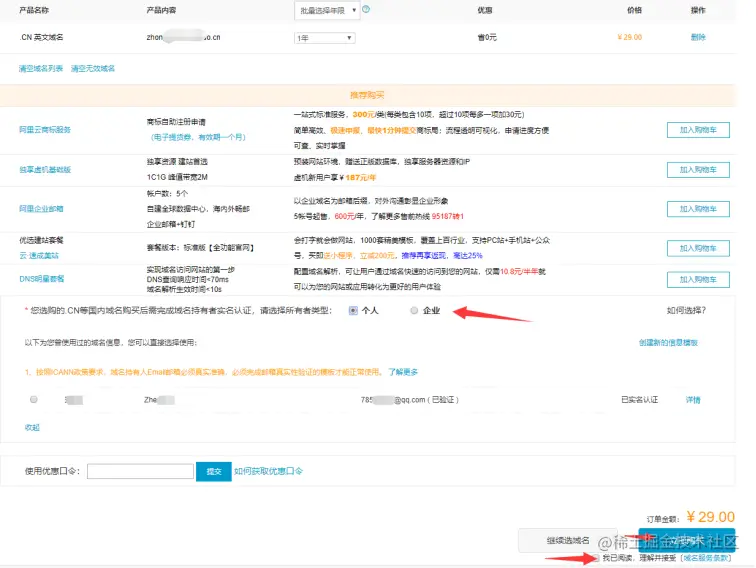Open the DNS明星套餐 product link
This screenshot has height=568, width=756.
click(41, 279)
